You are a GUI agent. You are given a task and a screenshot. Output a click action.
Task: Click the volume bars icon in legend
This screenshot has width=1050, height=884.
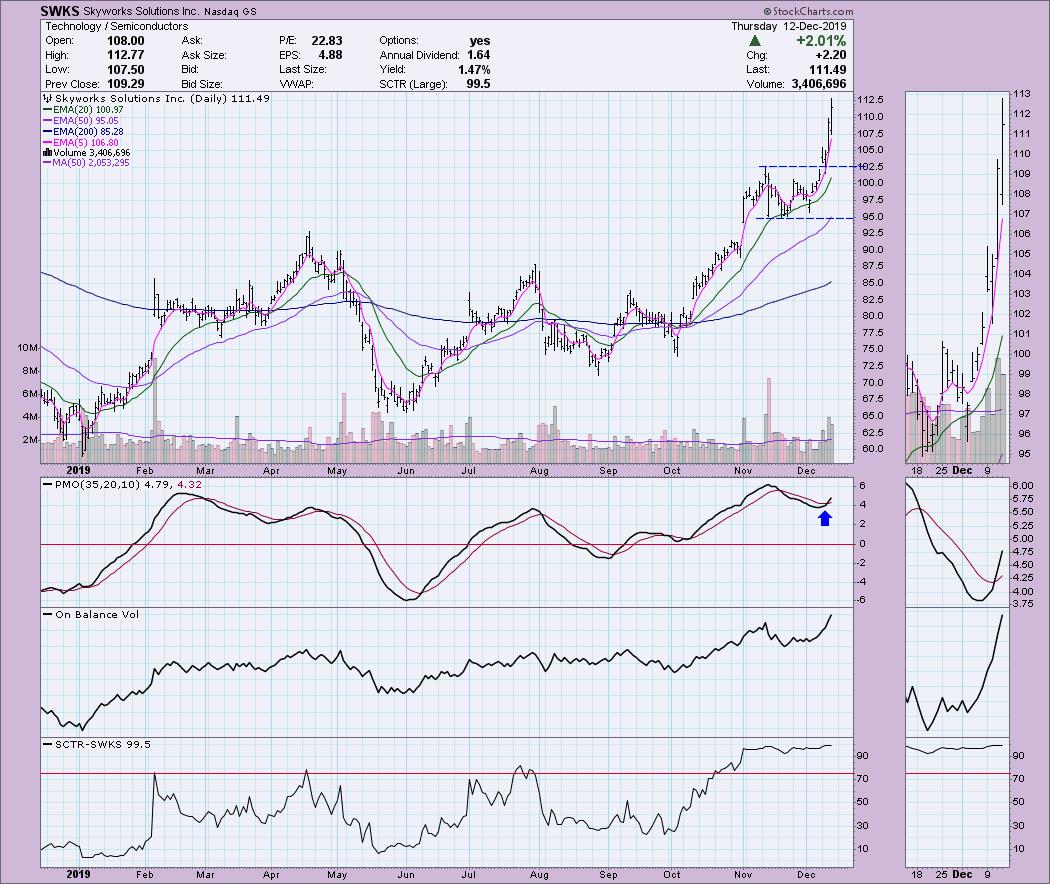coord(47,153)
